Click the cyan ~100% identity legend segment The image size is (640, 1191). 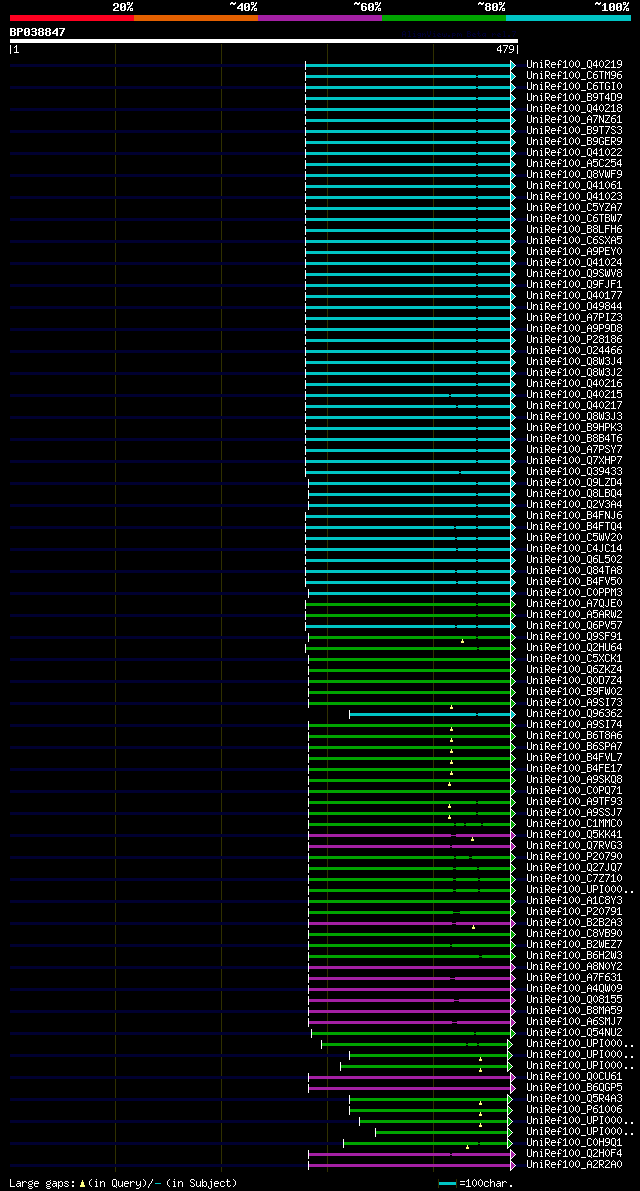coord(569,17)
